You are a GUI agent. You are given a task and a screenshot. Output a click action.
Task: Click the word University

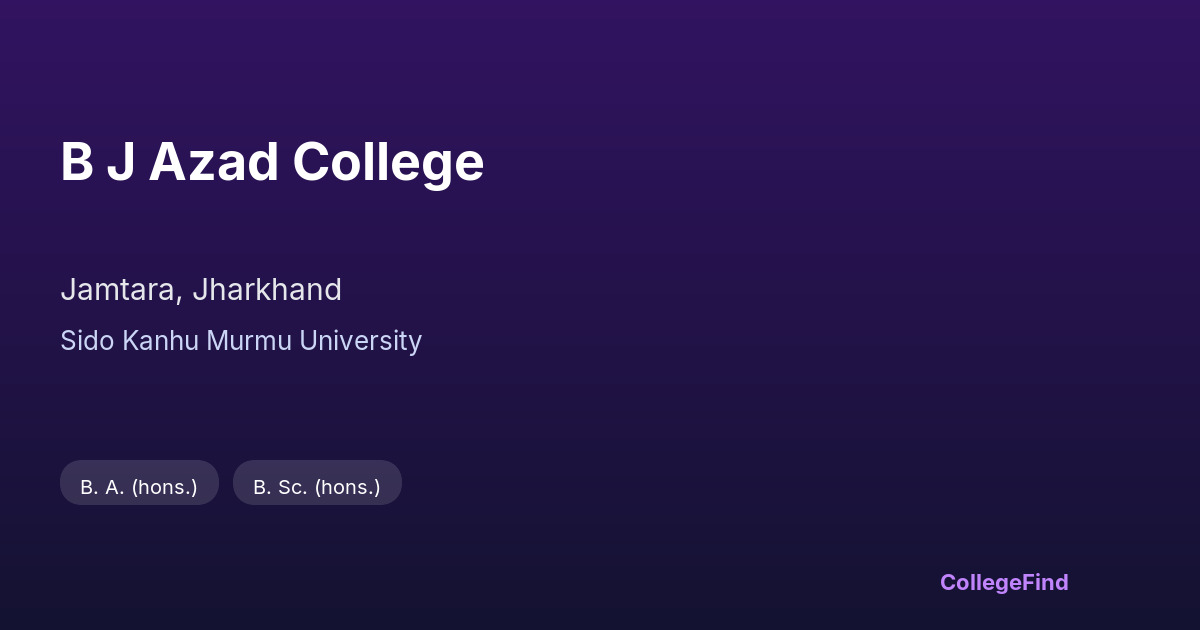(361, 341)
